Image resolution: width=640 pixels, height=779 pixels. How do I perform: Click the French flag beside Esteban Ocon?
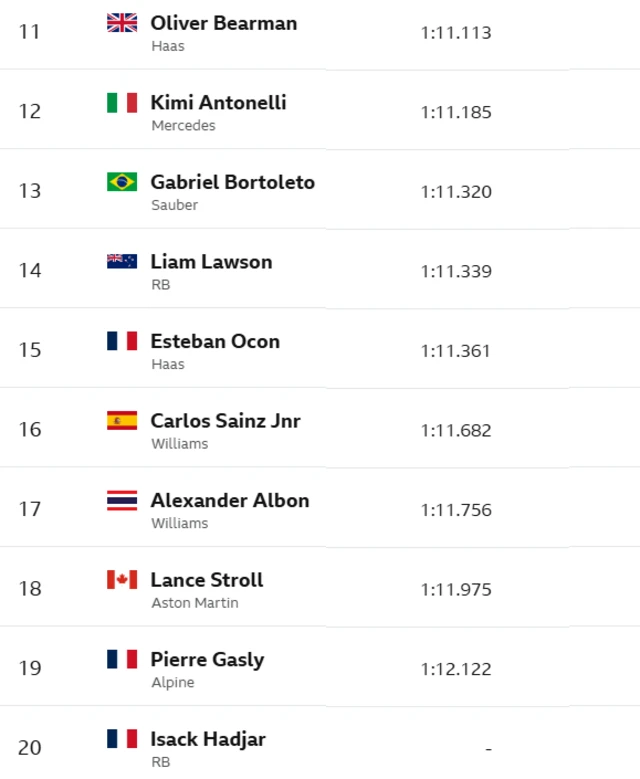click(122, 341)
